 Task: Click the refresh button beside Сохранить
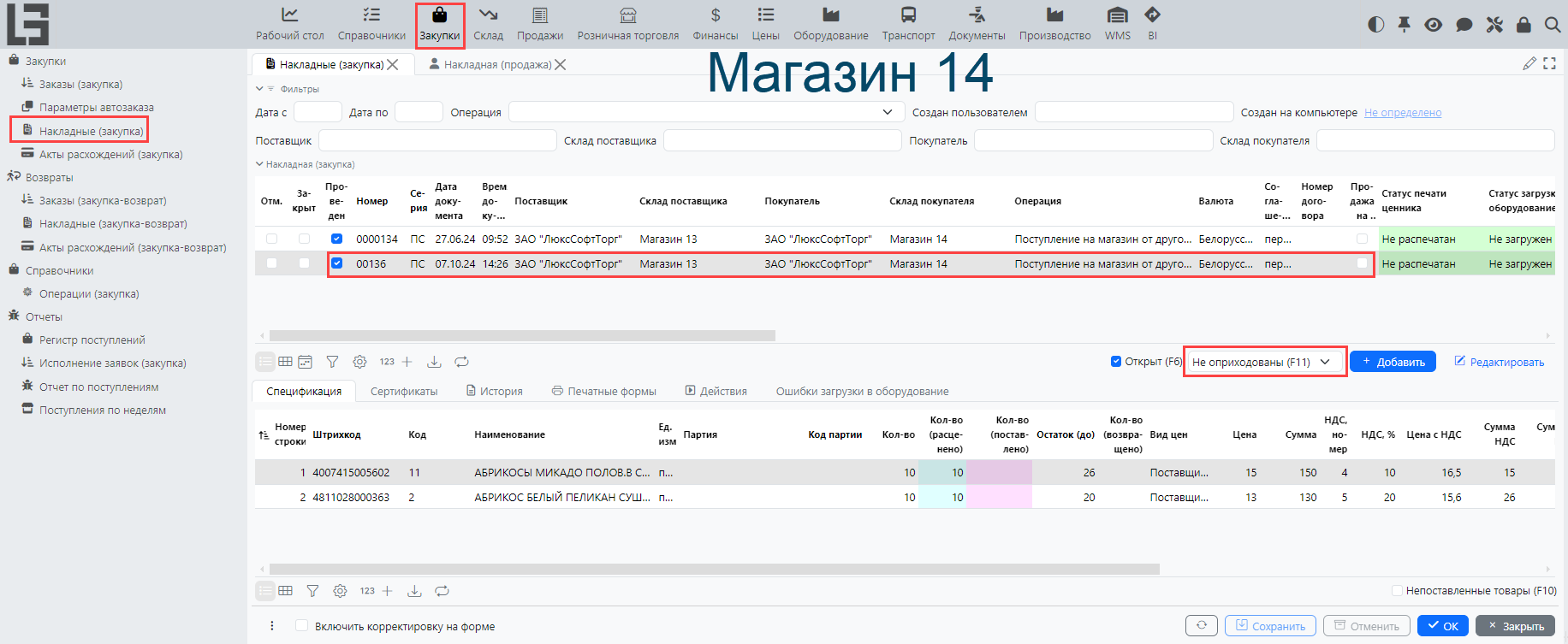(x=1202, y=626)
